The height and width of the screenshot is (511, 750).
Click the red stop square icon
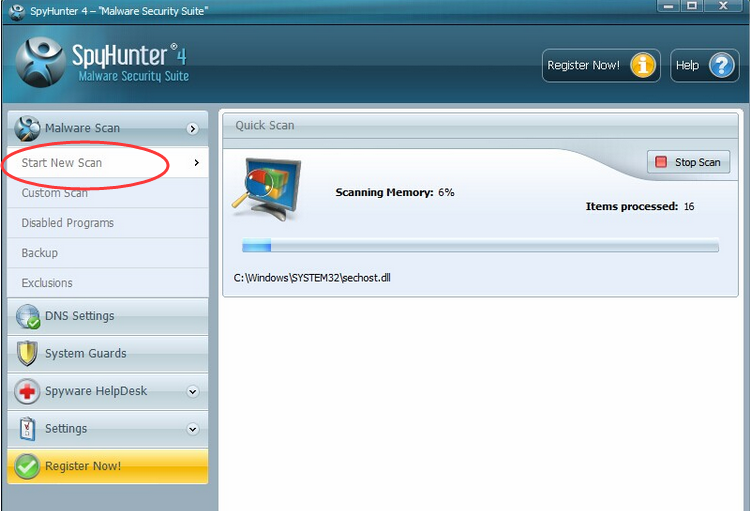pyautogui.click(x=661, y=162)
